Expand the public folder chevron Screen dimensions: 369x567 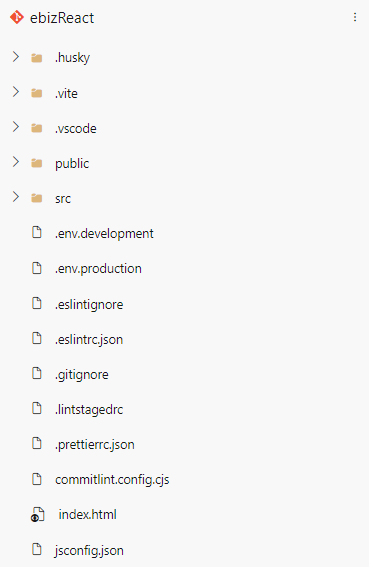click(16, 162)
